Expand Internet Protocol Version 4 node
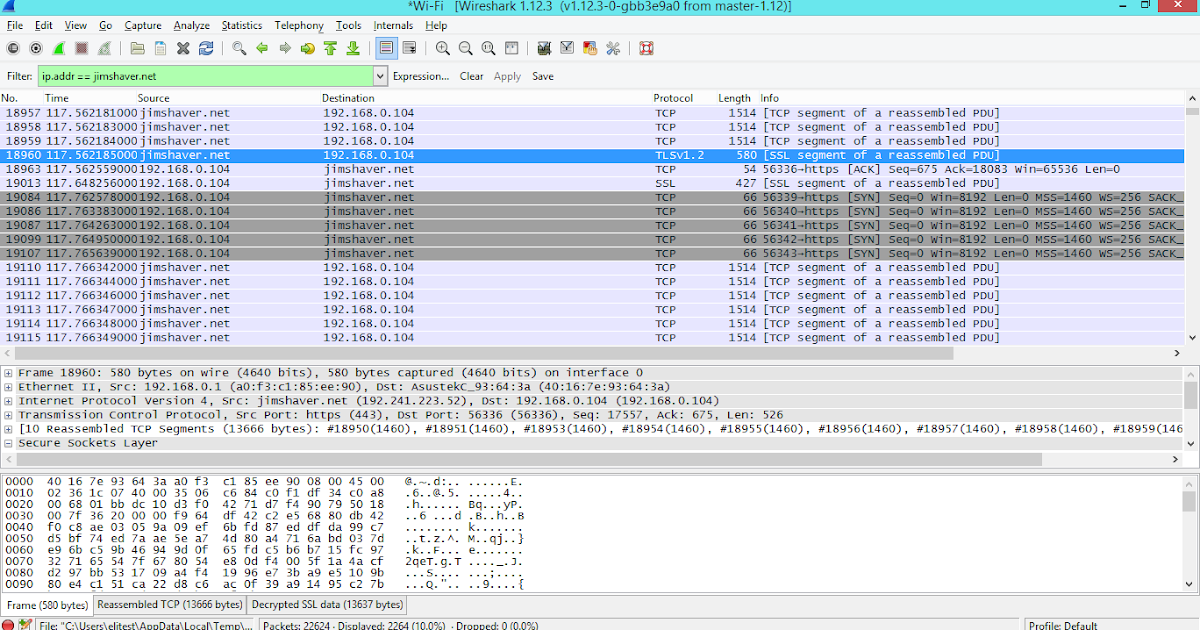 [9, 400]
